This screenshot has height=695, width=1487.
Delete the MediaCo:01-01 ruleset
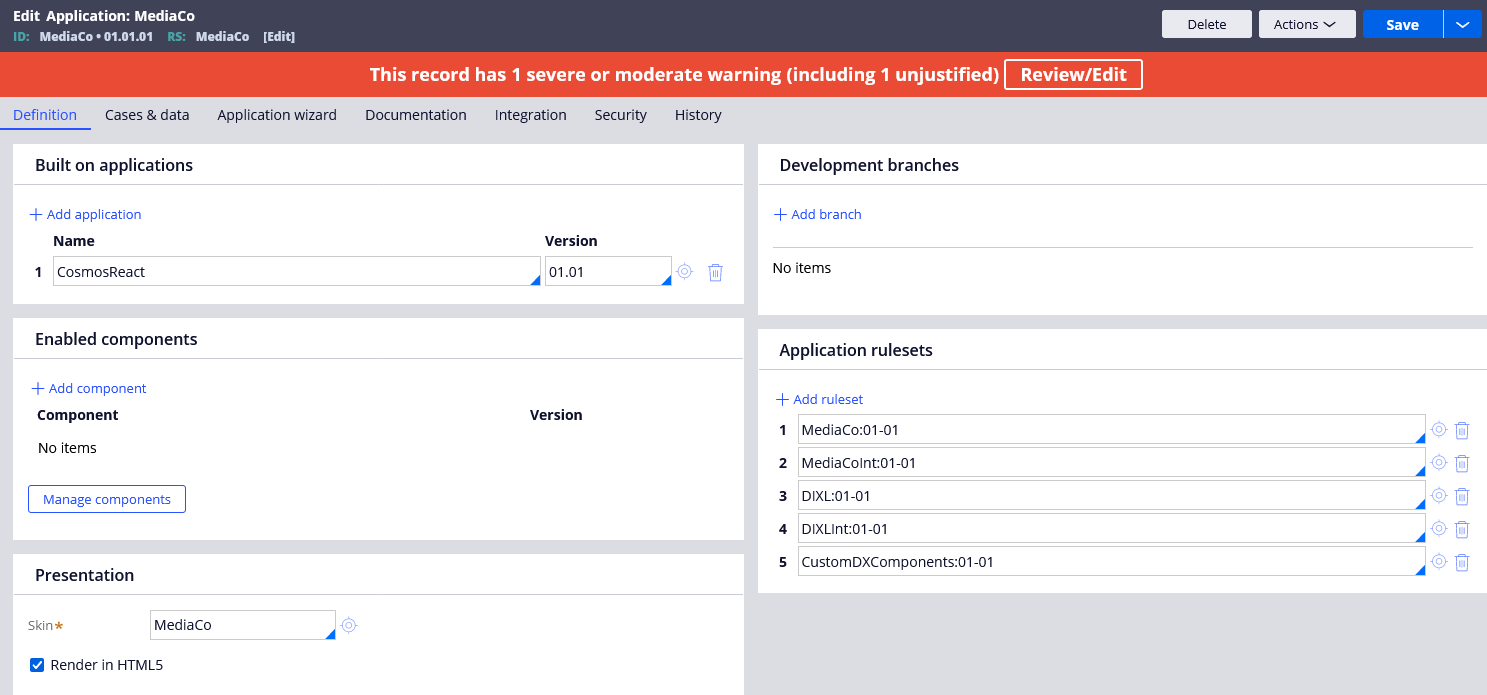coord(1462,430)
